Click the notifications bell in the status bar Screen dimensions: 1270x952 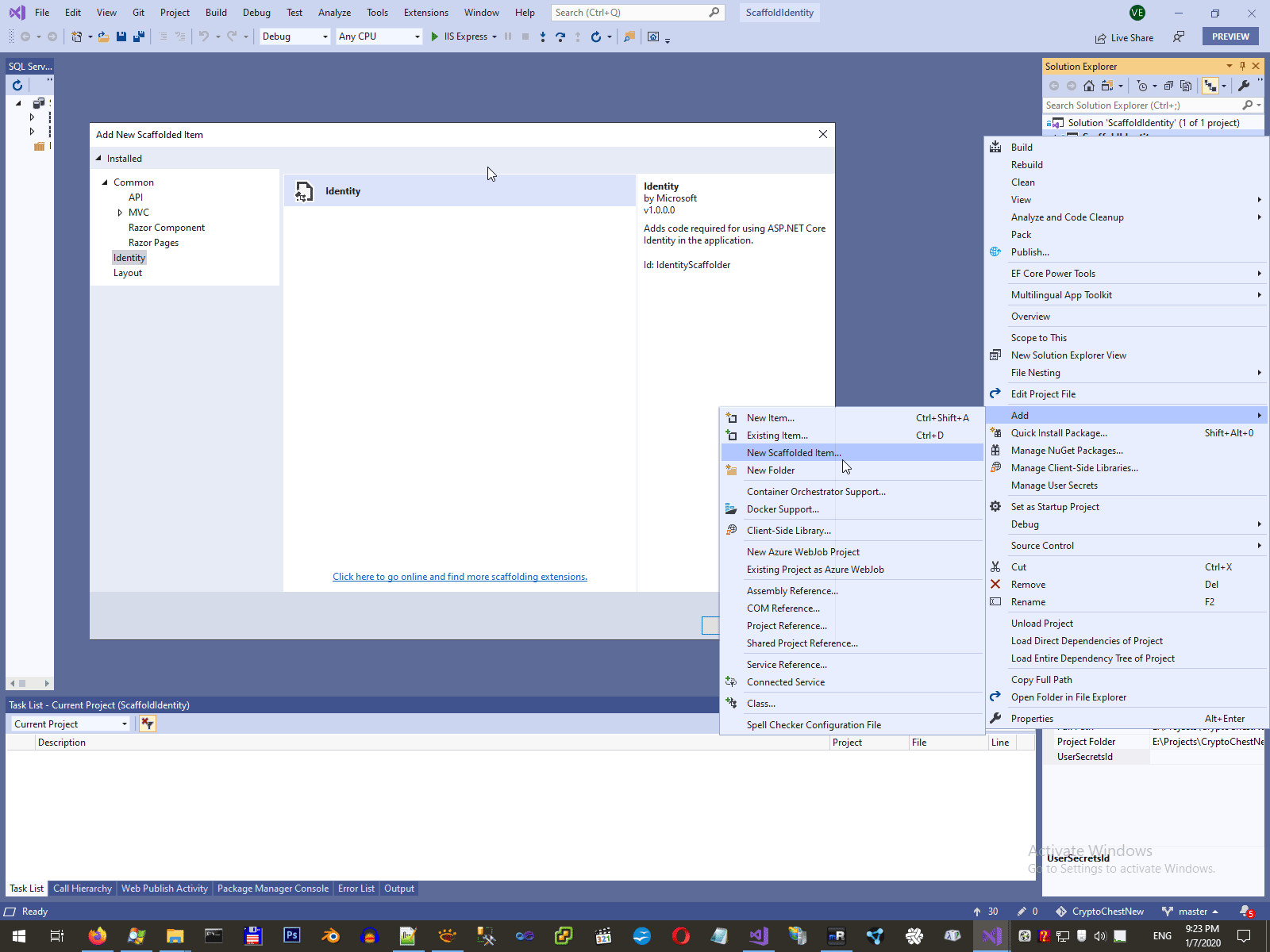point(1246,912)
